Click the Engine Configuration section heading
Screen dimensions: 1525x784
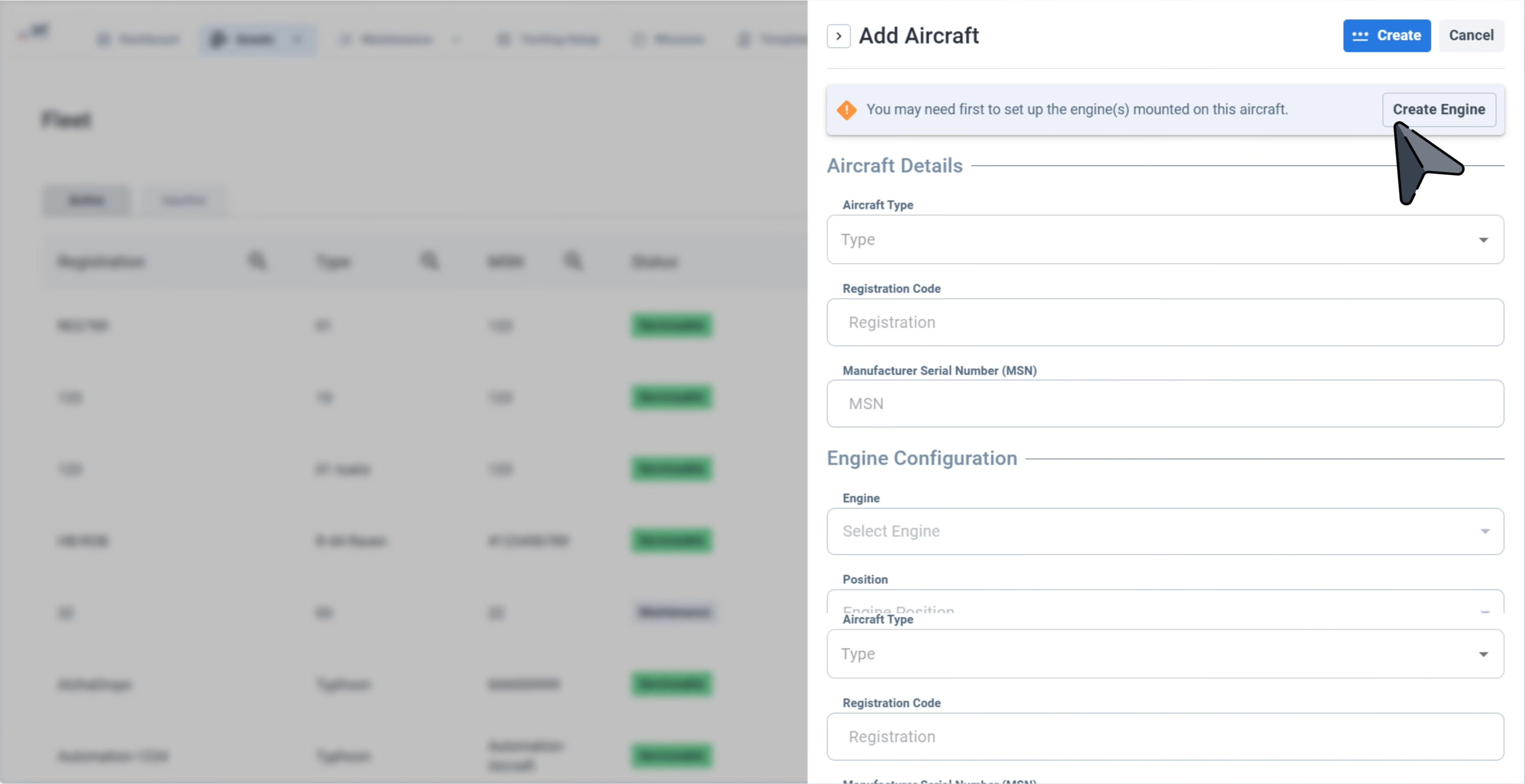(x=922, y=458)
